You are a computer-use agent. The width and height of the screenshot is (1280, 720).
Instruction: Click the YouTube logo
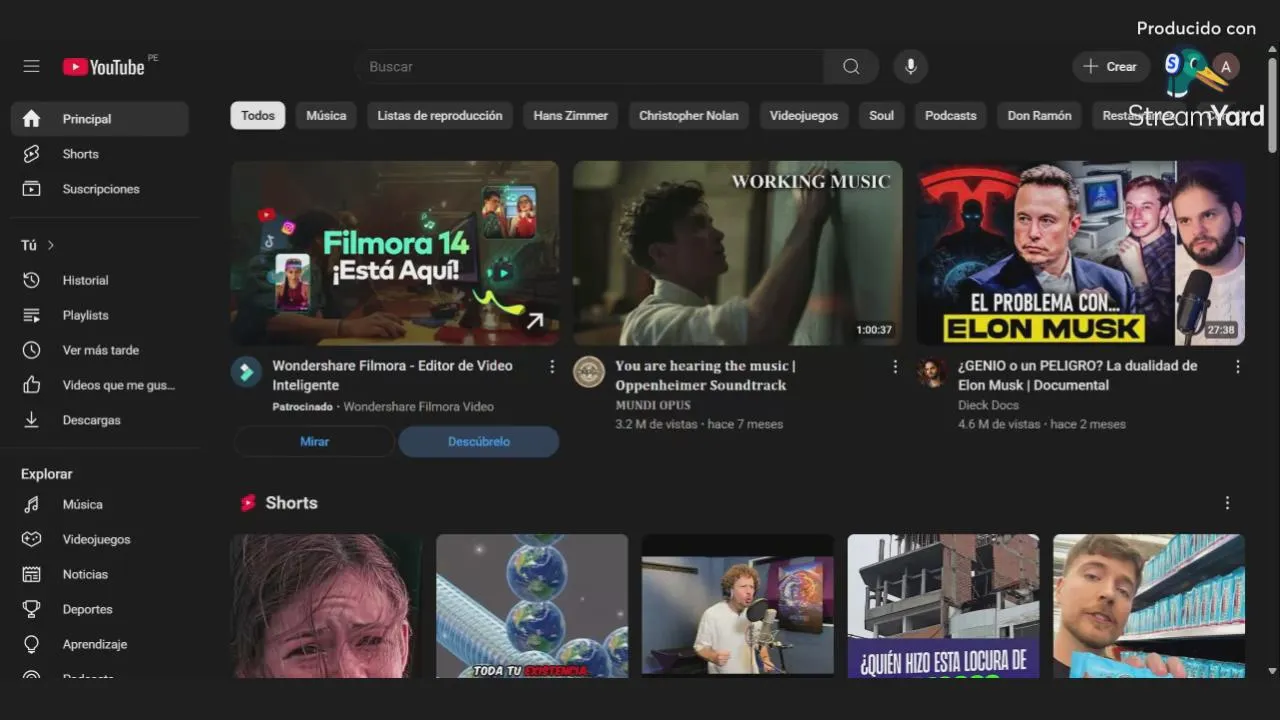104,67
